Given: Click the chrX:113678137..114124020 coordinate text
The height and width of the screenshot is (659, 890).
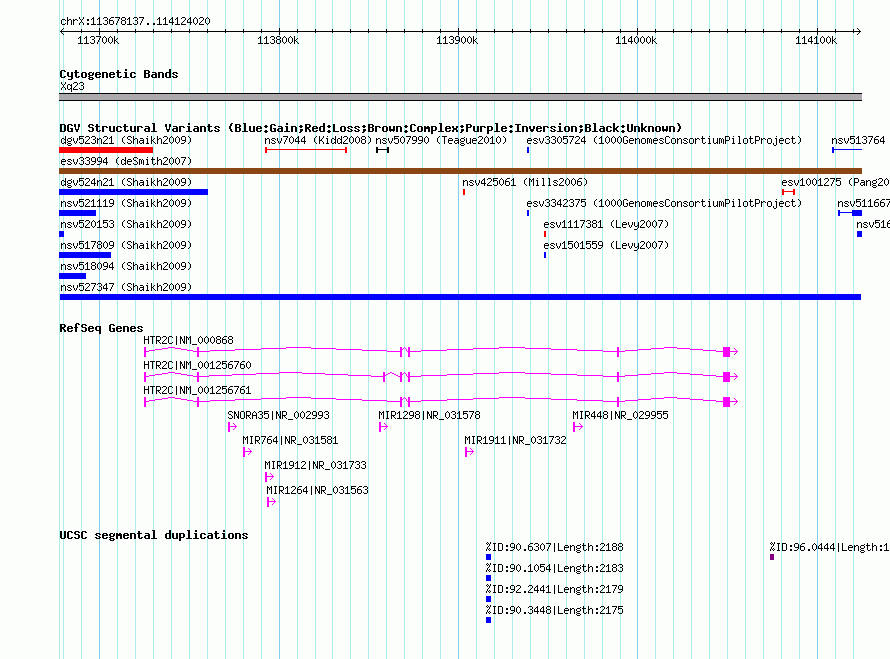Looking at the screenshot, I should (135, 21).
